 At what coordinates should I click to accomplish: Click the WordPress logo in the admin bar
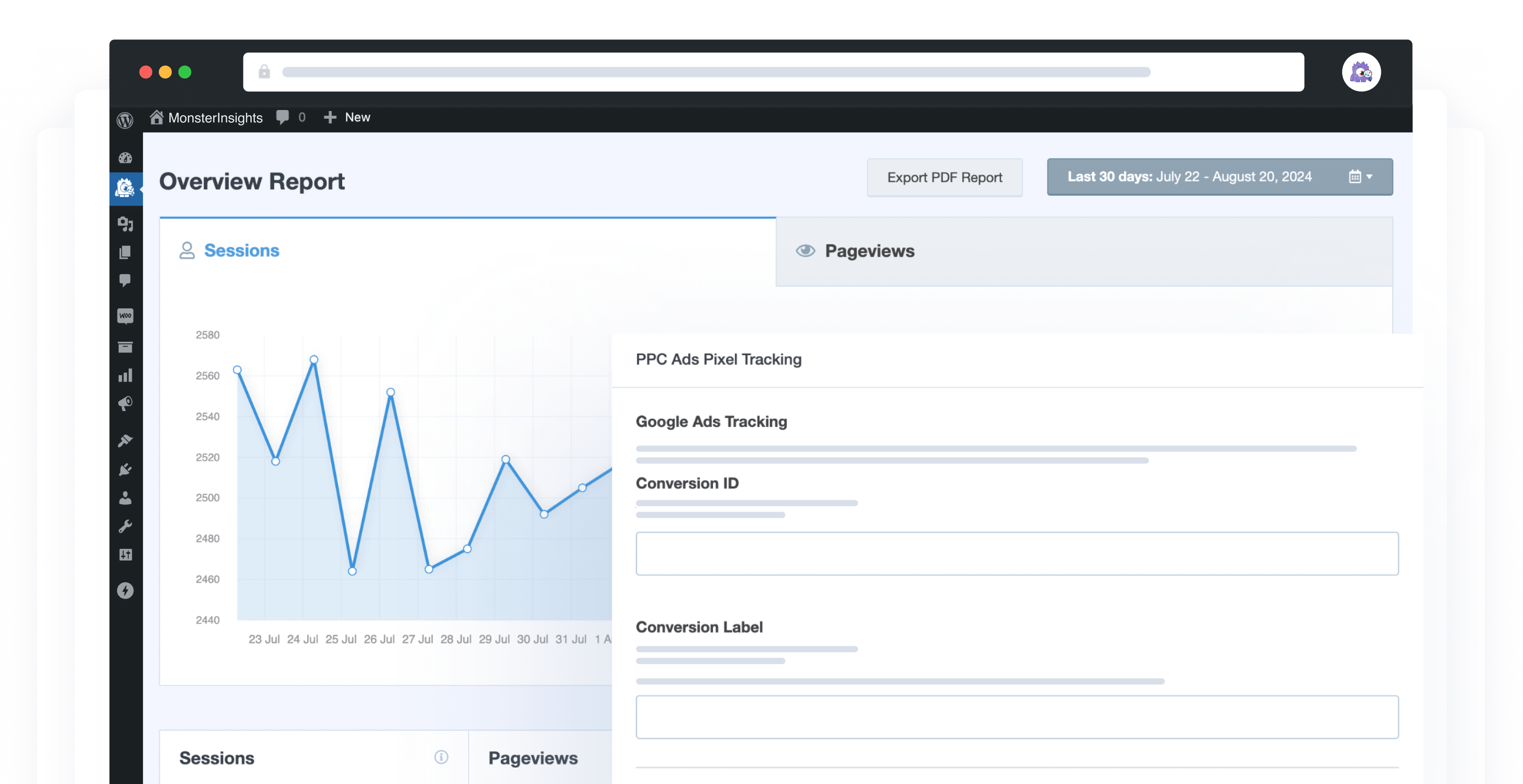click(x=125, y=120)
